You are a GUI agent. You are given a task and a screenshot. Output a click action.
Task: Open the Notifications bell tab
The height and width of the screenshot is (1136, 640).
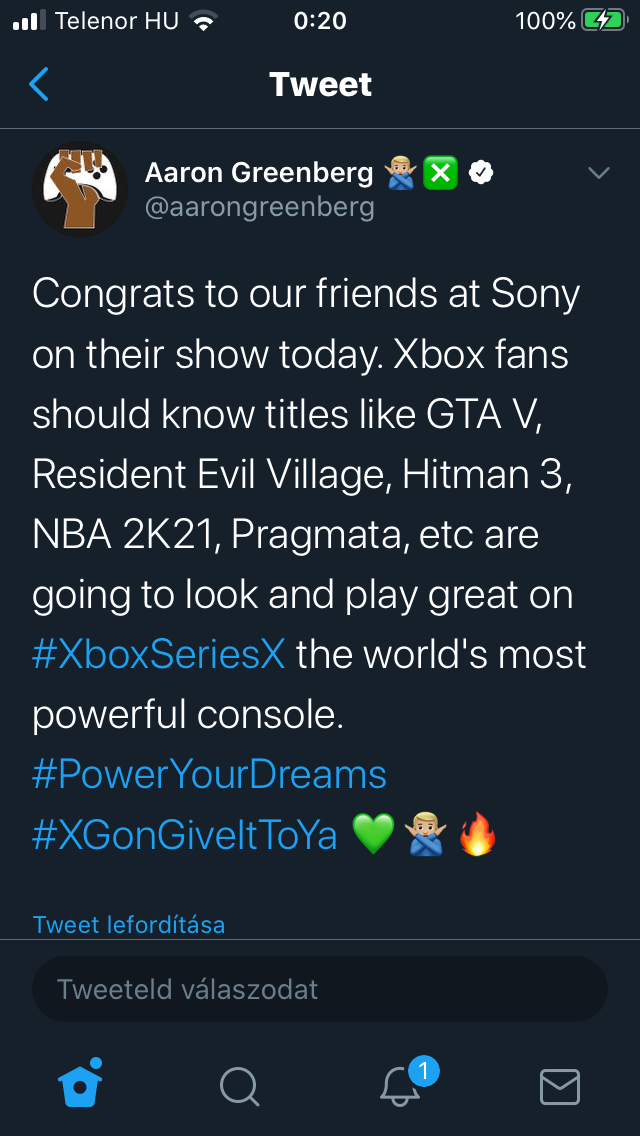(402, 1086)
